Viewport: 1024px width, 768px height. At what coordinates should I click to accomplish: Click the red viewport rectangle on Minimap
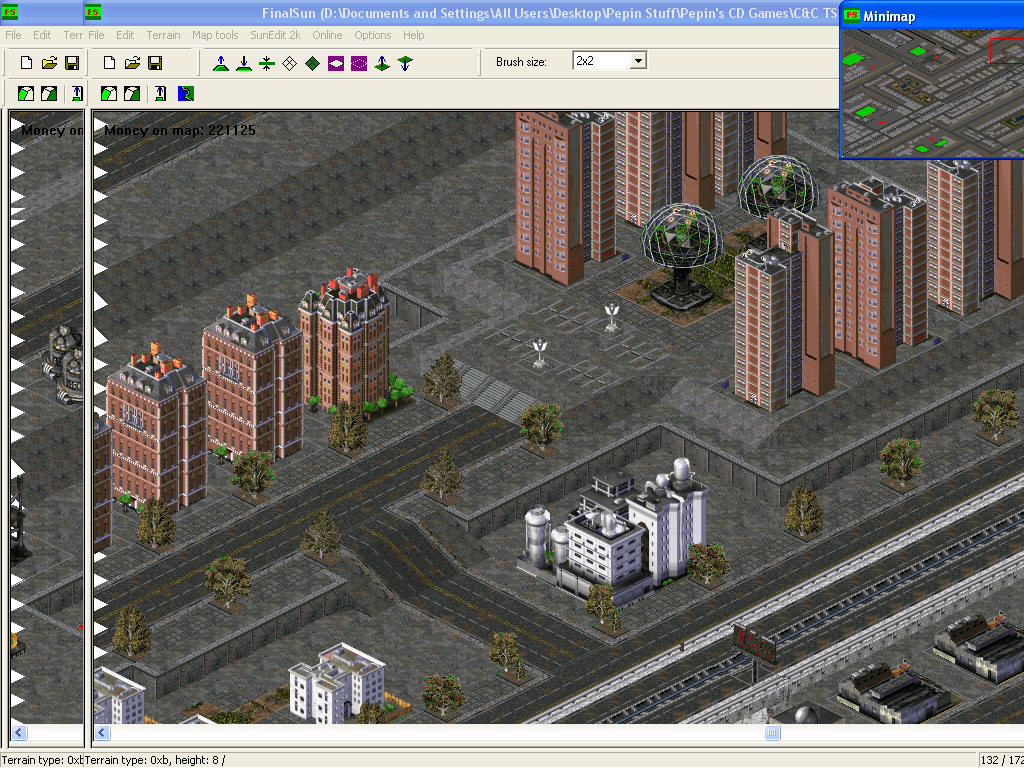click(1007, 51)
